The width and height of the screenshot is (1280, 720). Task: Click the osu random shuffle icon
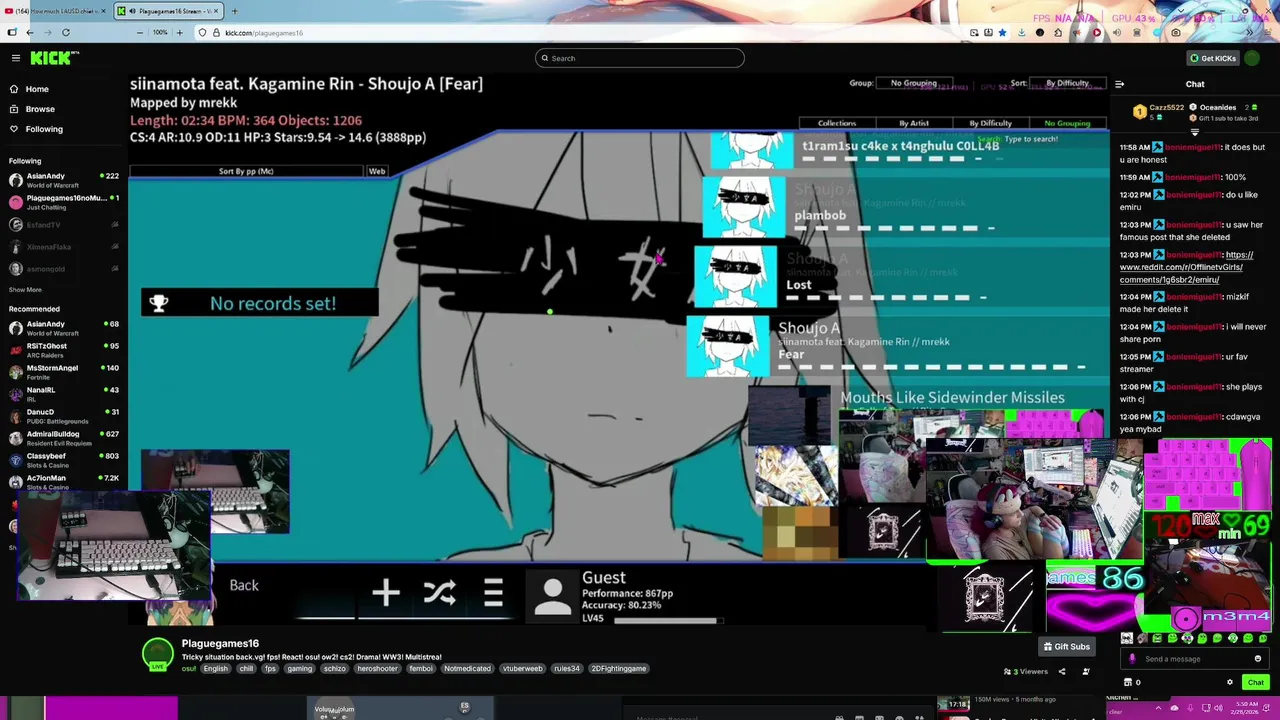point(440,594)
